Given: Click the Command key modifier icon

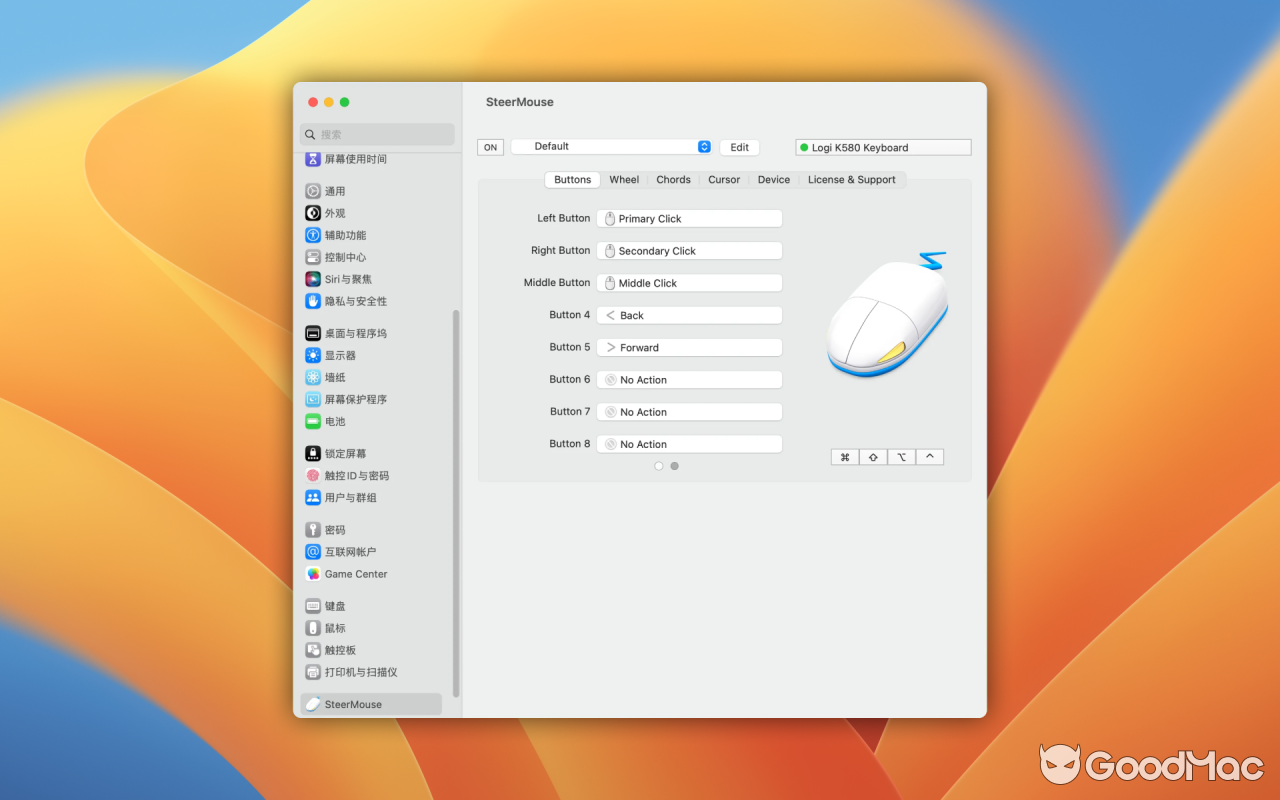Looking at the screenshot, I should pos(844,456).
